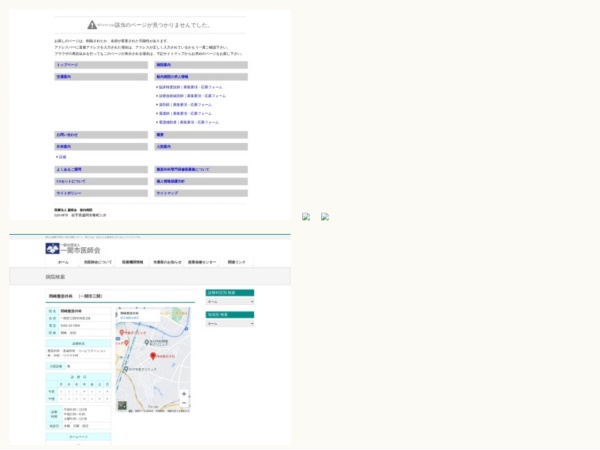This screenshot has height=450, width=600.
Task: Go to 関連リンク navigation item
Action: [237, 262]
